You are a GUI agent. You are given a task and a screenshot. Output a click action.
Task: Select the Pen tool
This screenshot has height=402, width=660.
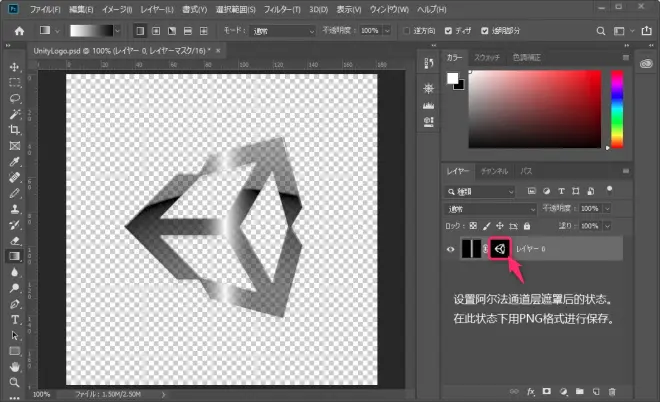pos(15,304)
